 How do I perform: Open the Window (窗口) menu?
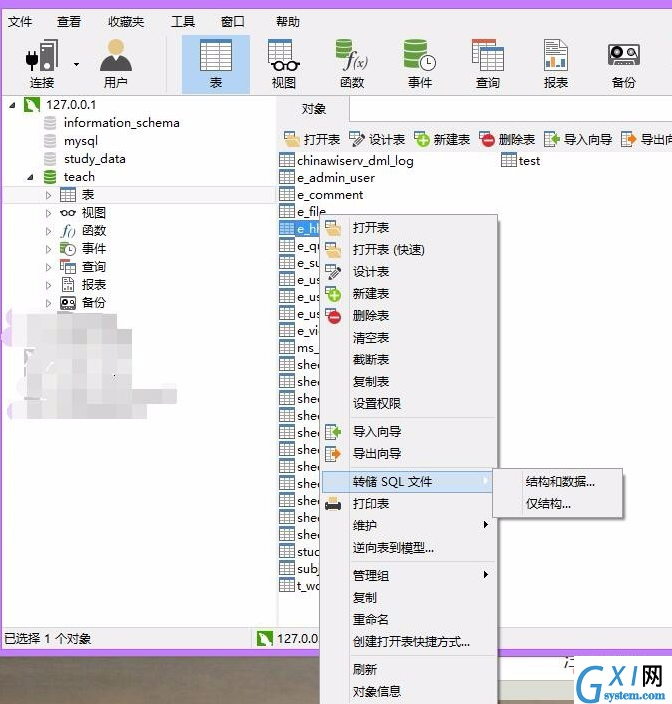point(233,22)
